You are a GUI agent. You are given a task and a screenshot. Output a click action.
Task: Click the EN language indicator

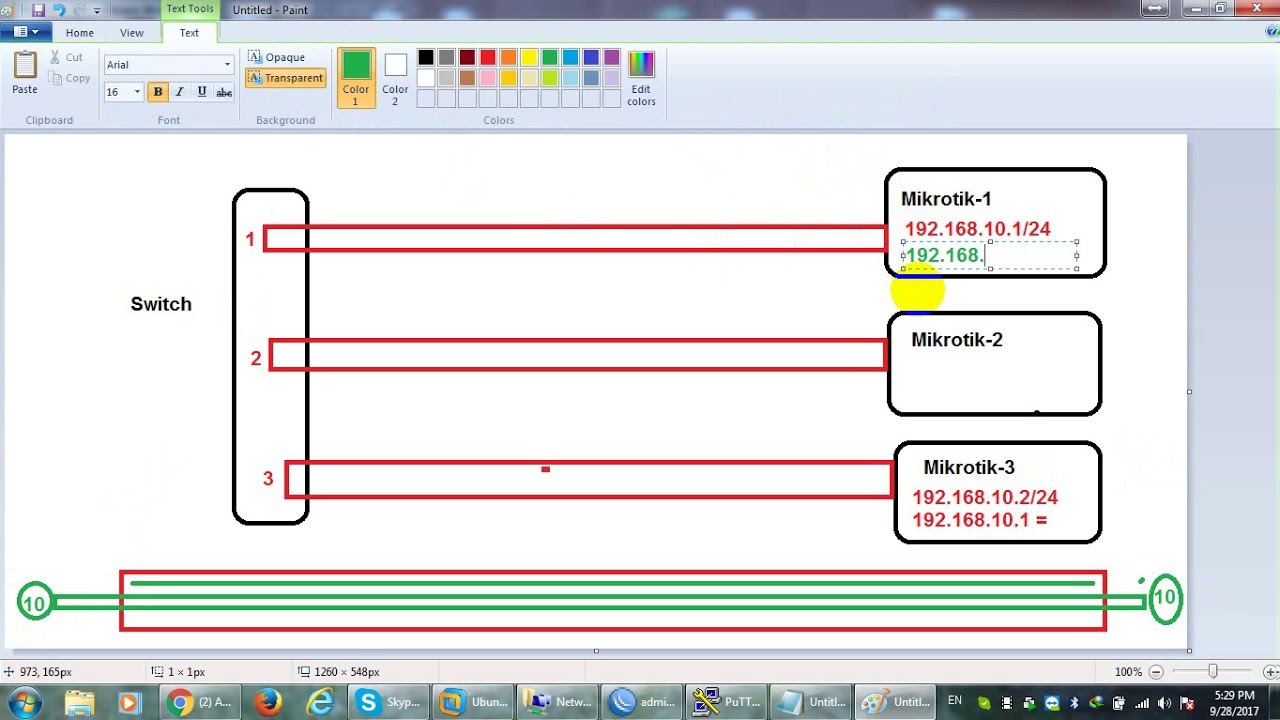tap(955, 700)
